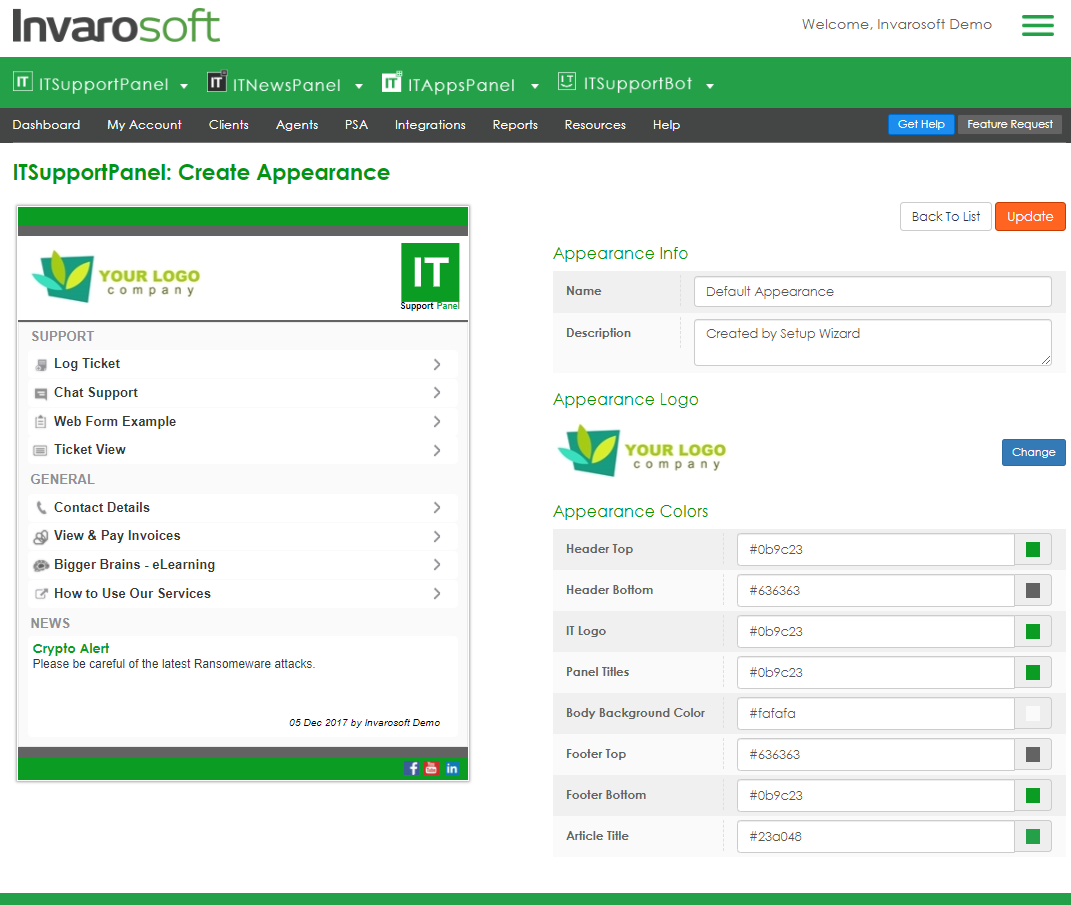Click the Facebook icon in preview footer
Screen dimensions: 1071x905
pos(412,768)
